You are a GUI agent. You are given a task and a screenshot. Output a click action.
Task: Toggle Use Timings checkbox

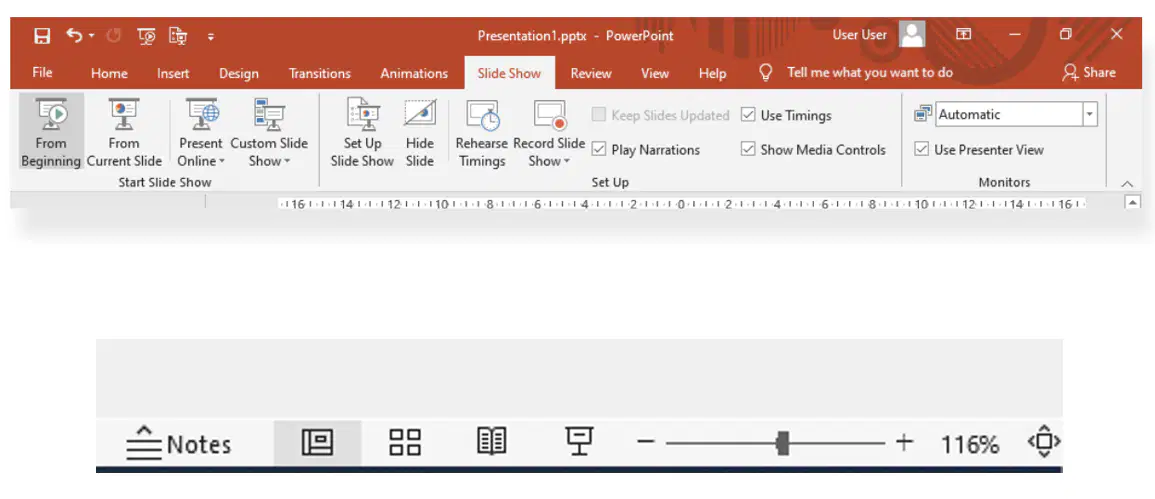pyautogui.click(x=748, y=115)
